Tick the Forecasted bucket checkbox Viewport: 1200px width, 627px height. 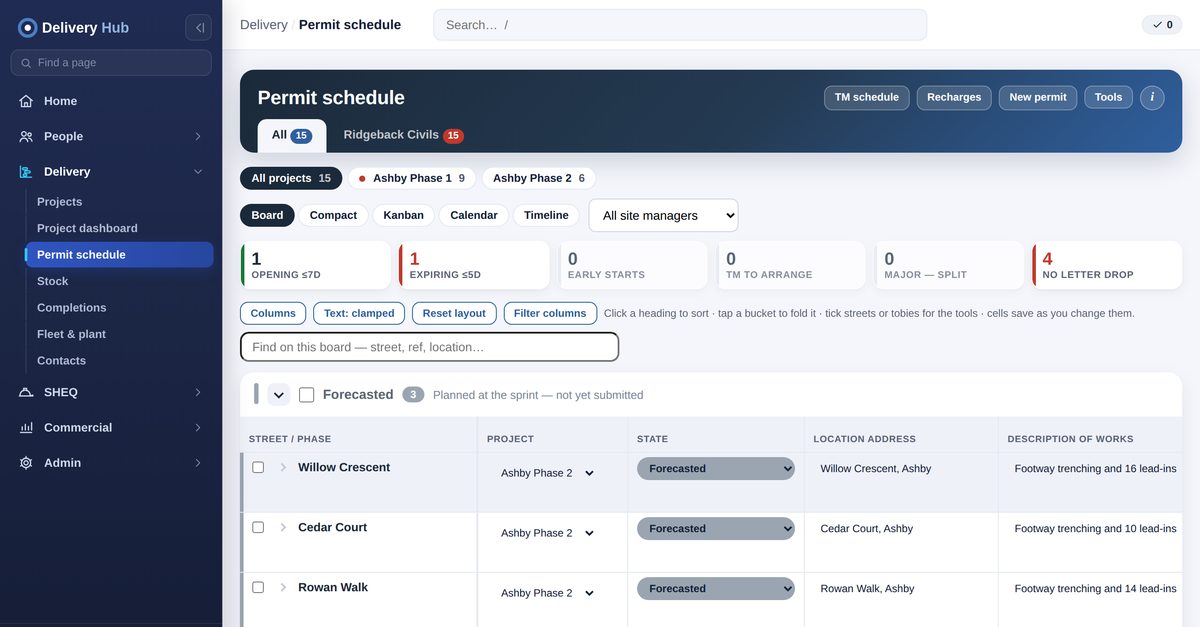(307, 395)
